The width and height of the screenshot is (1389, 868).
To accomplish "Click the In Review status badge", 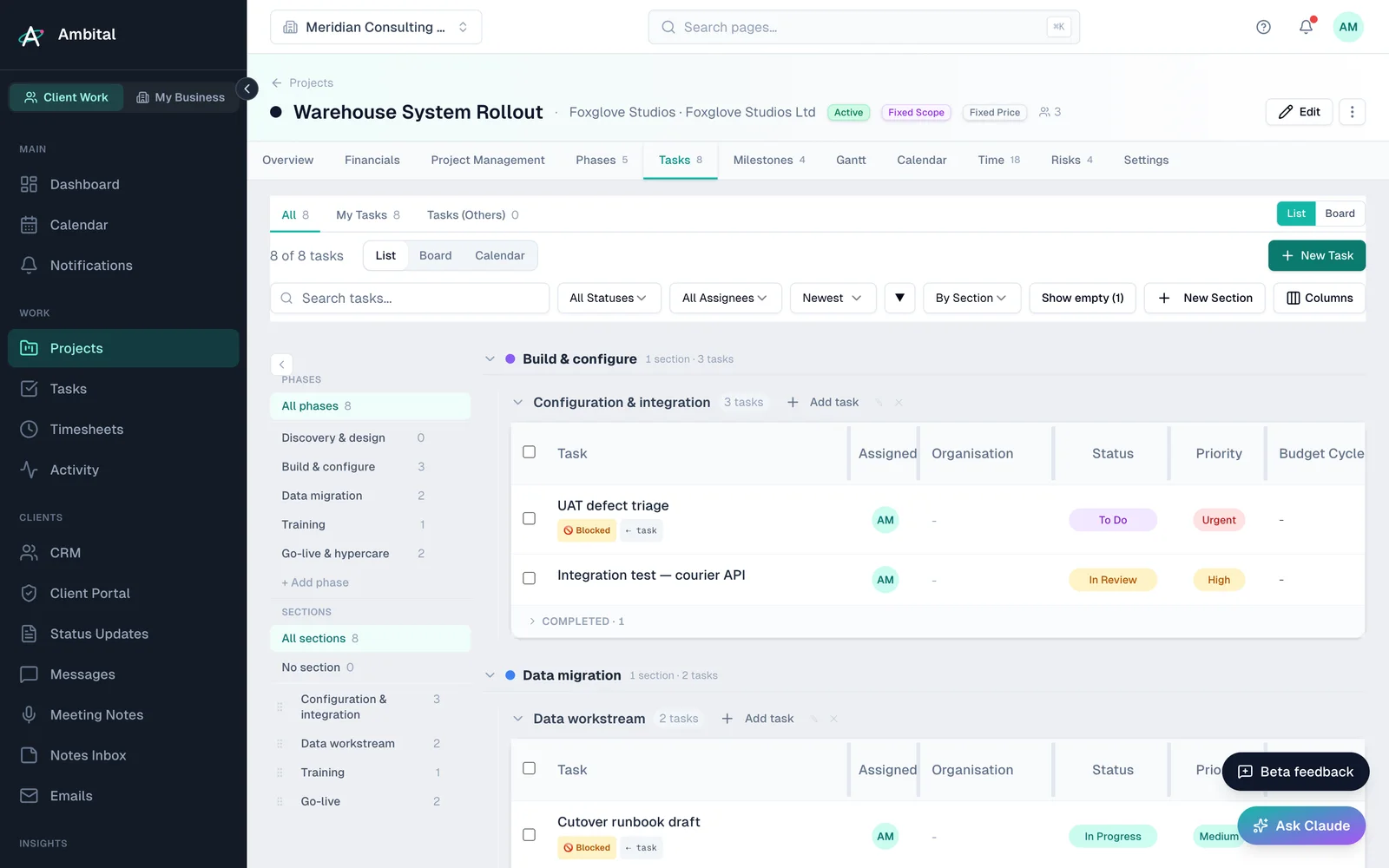I will click(x=1112, y=580).
